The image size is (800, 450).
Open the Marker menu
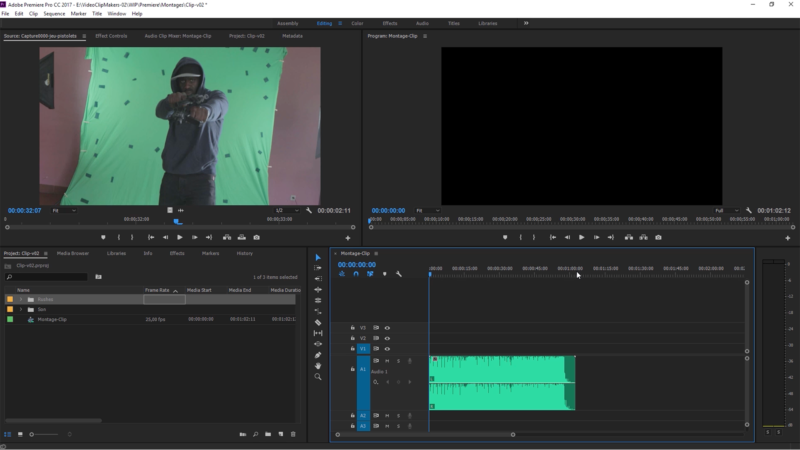coord(78,14)
